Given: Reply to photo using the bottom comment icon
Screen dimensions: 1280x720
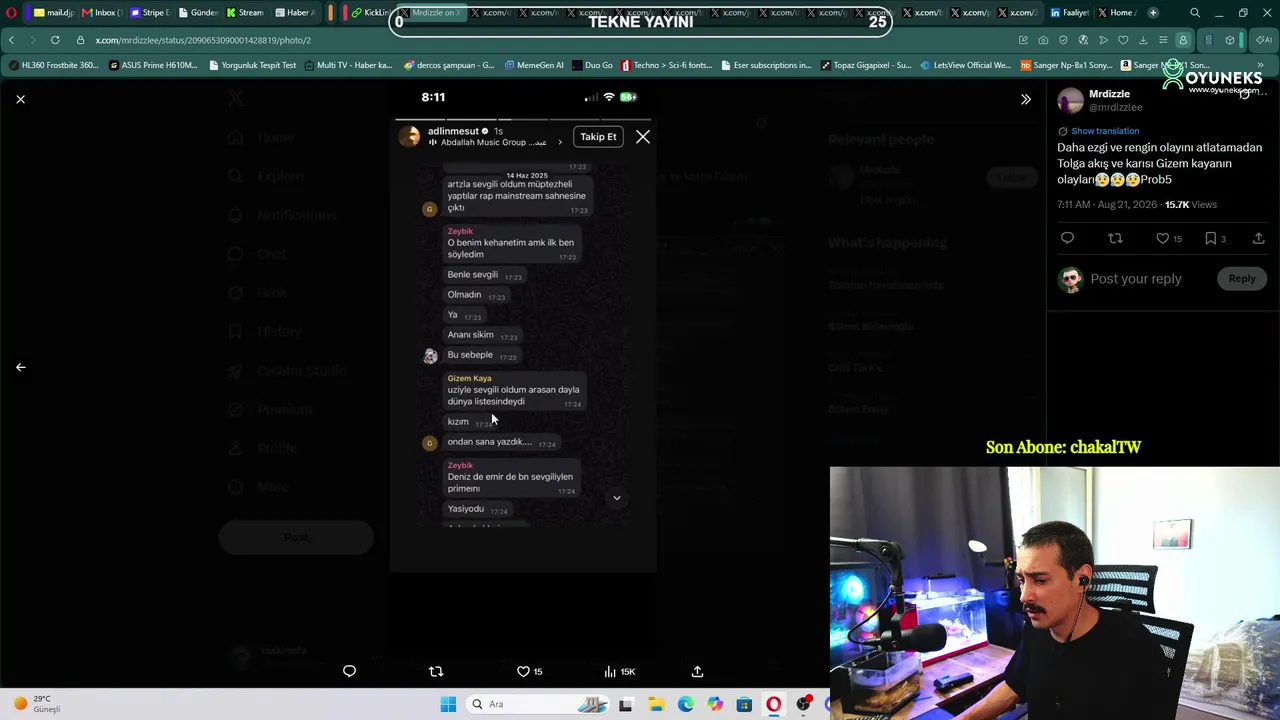Looking at the screenshot, I should coord(349,671).
